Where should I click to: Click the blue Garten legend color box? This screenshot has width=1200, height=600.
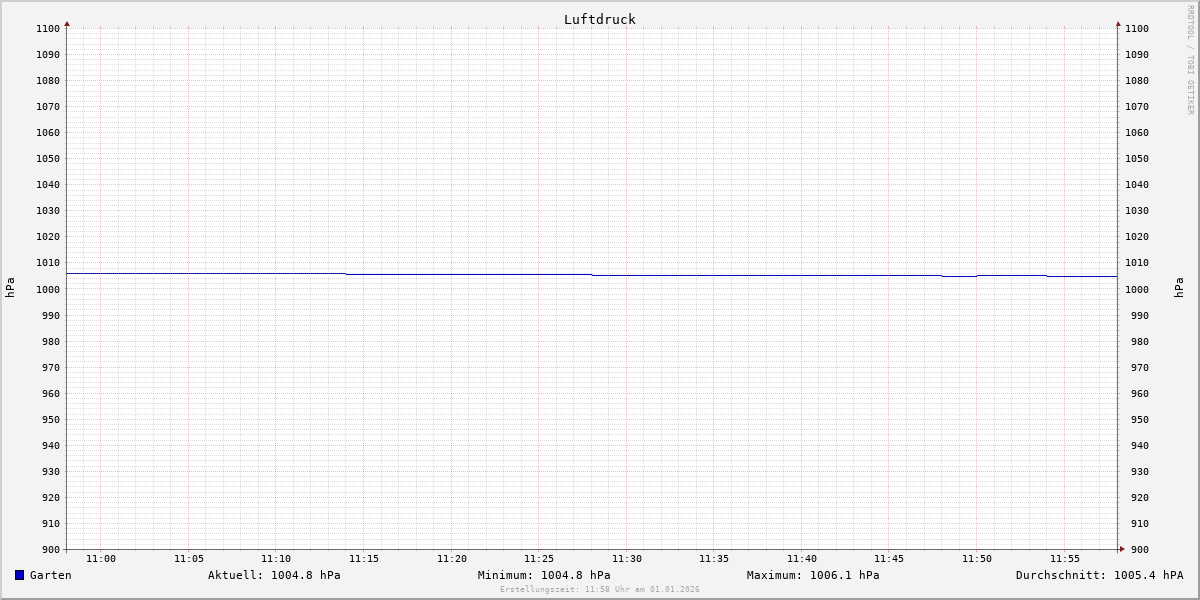(x=19, y=575)
